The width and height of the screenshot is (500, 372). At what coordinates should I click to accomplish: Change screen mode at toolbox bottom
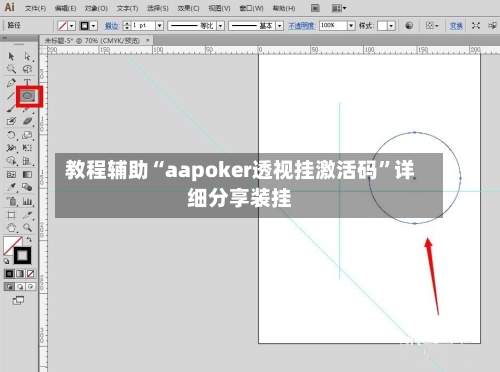[18, 301]
